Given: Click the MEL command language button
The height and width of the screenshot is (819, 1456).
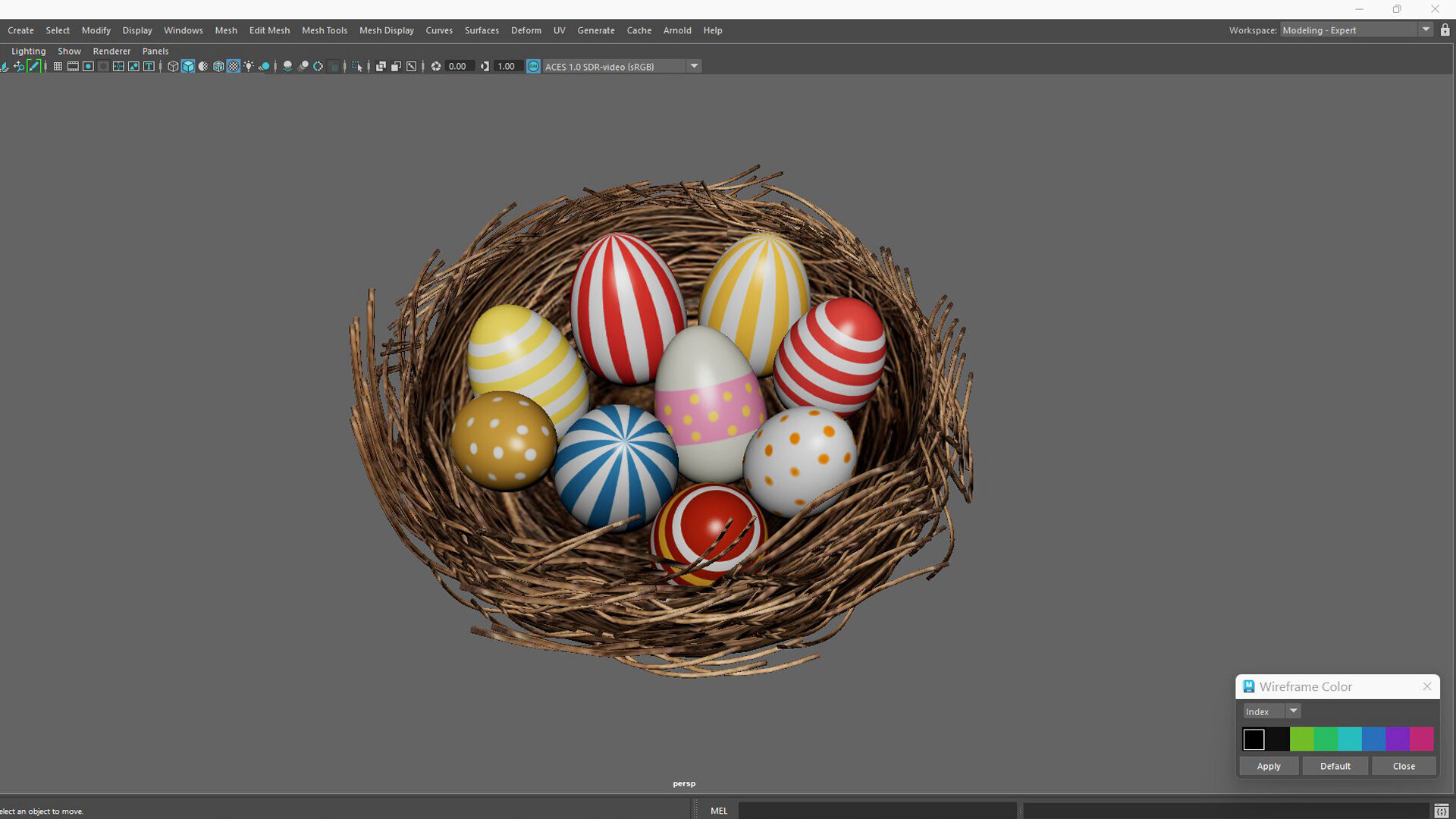Looking at the screenshot, I should 719,811.
